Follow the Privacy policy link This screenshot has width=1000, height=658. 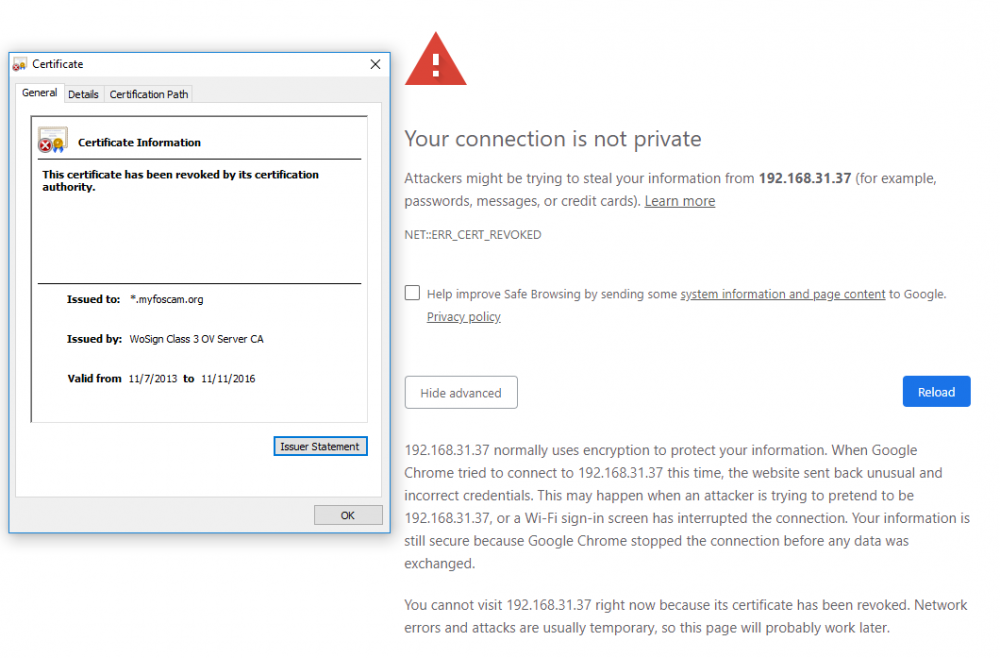pyautogui.click(x=463, y=317)
